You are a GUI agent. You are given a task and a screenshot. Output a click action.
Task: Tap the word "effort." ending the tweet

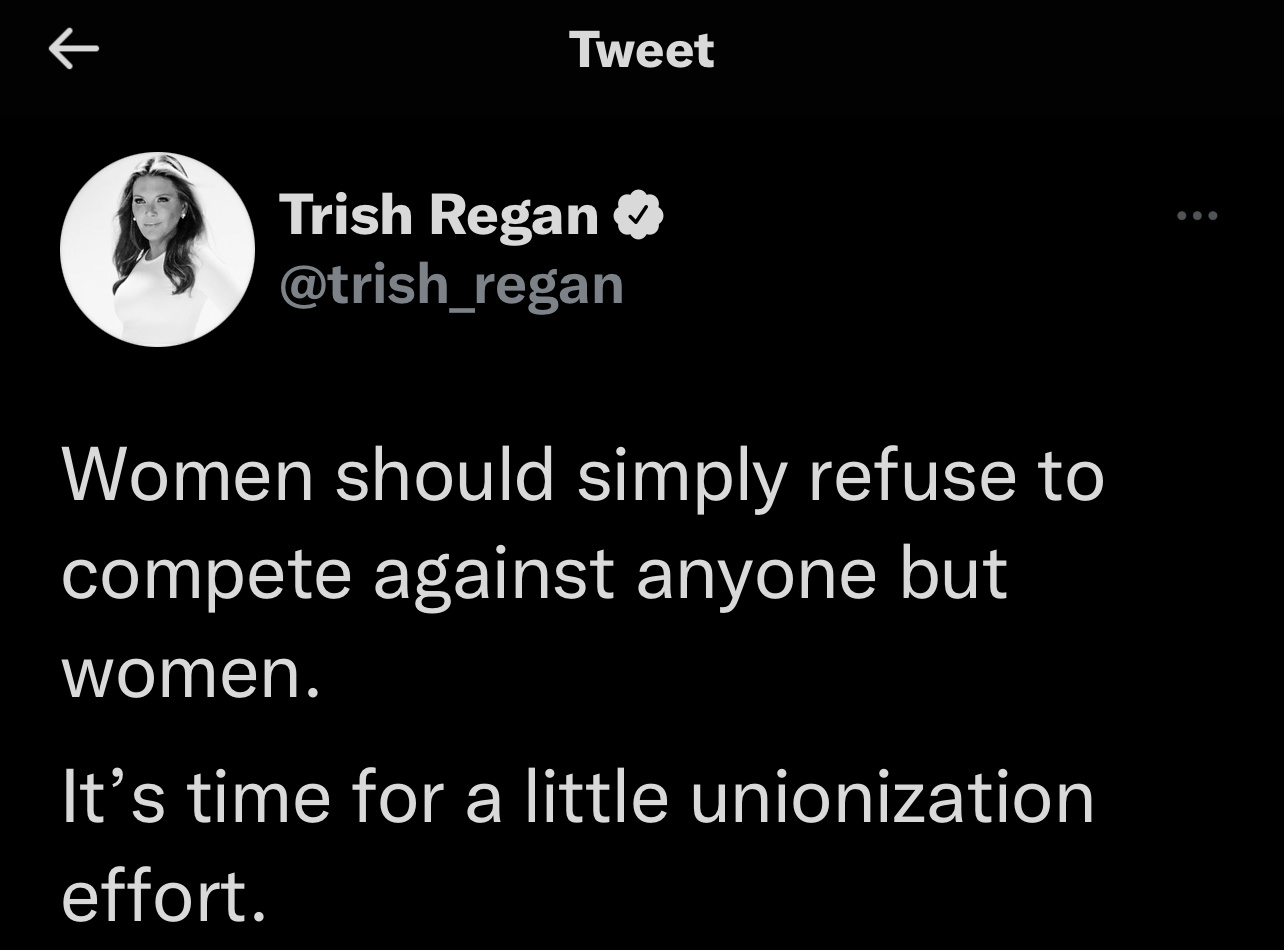point(164,895)
